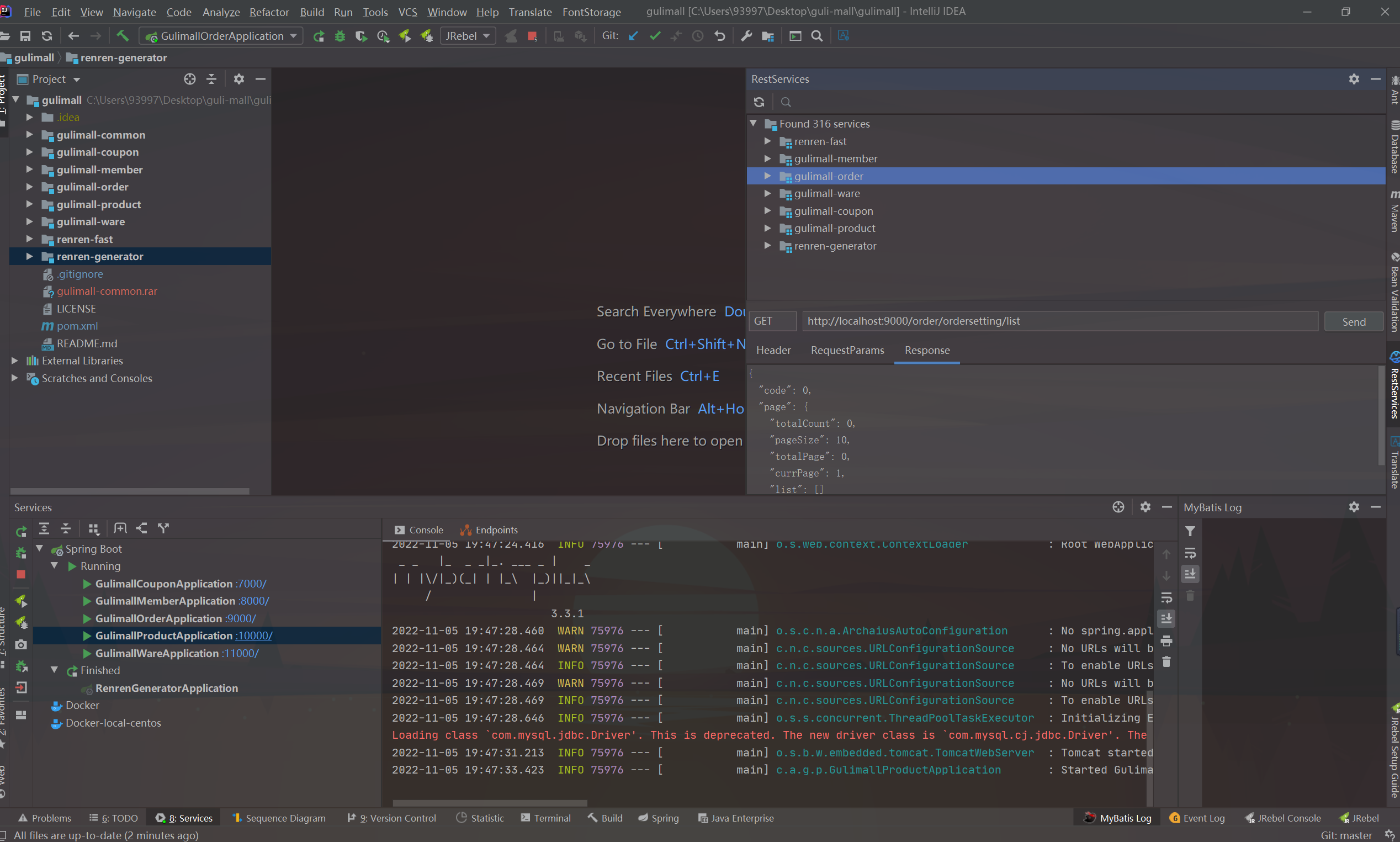Image resolution: width=1400 pixels, height=842 pixels.
Task: Toggle the Bean Validation side tool button
Action: 1394,292
